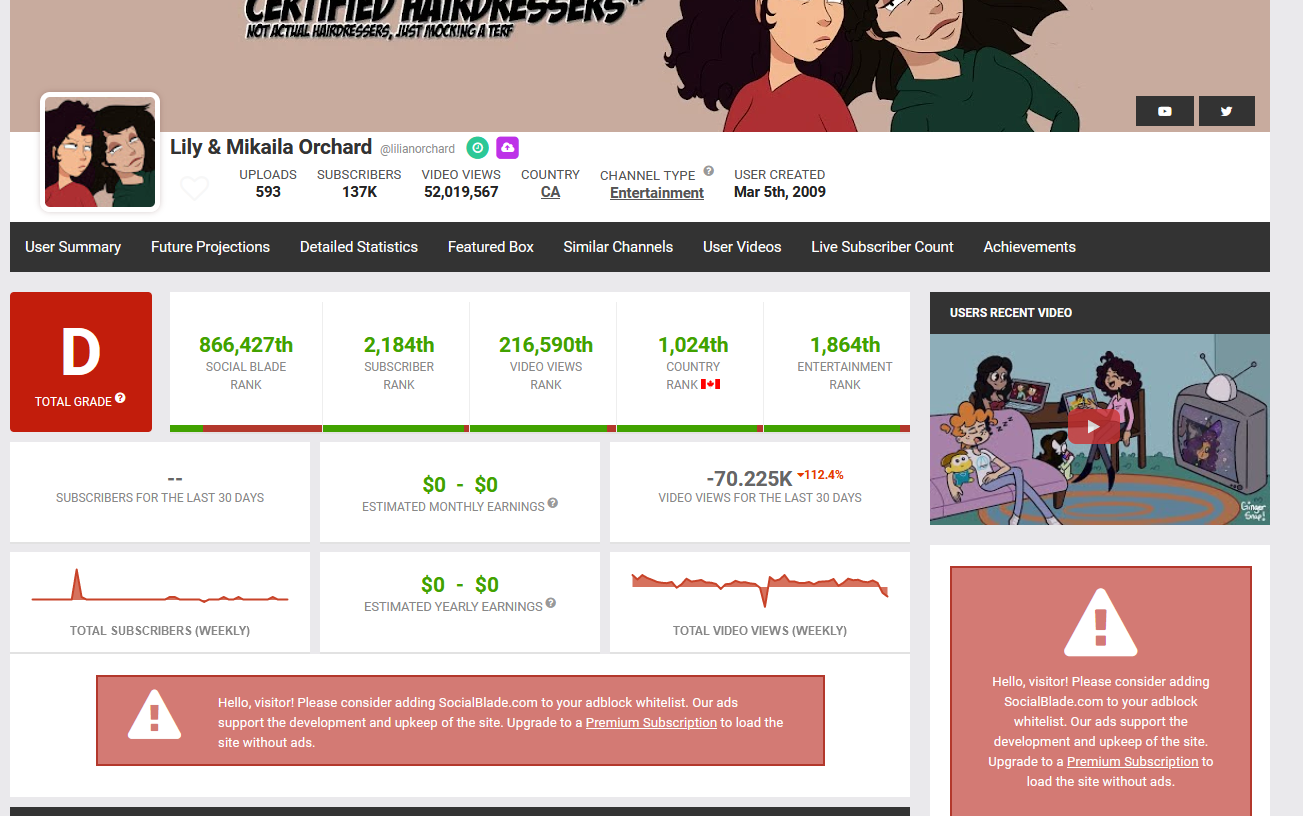Click the channel banner image
1303x816 pixels.
tap(640, 66)
